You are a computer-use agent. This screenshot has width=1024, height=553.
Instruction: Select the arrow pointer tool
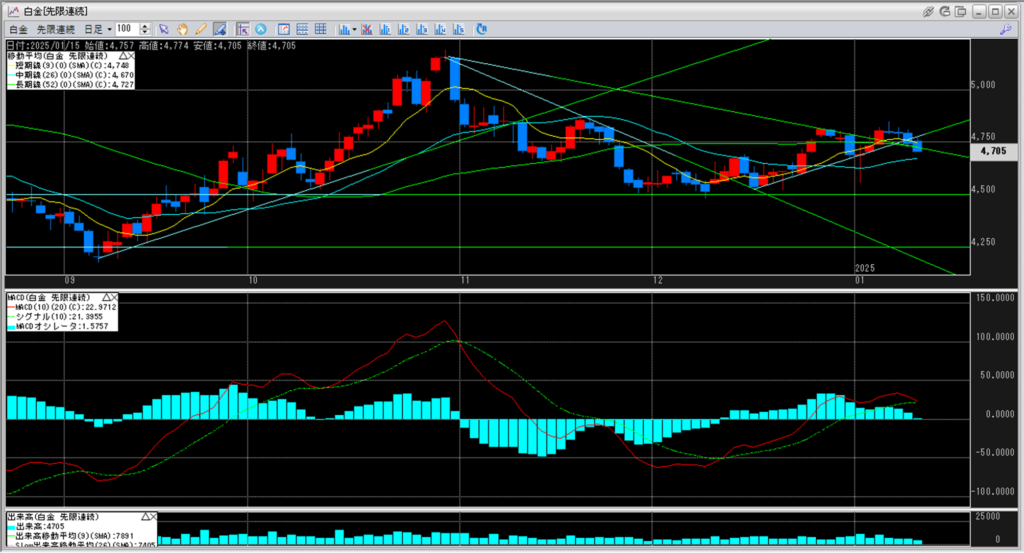pos(165,29)
